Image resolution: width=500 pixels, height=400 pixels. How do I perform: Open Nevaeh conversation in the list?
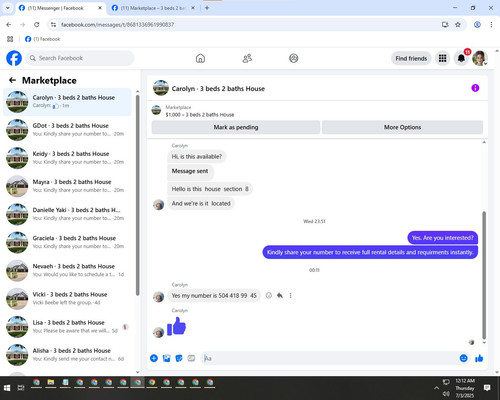pyautogui.click(x=67, y=270)
